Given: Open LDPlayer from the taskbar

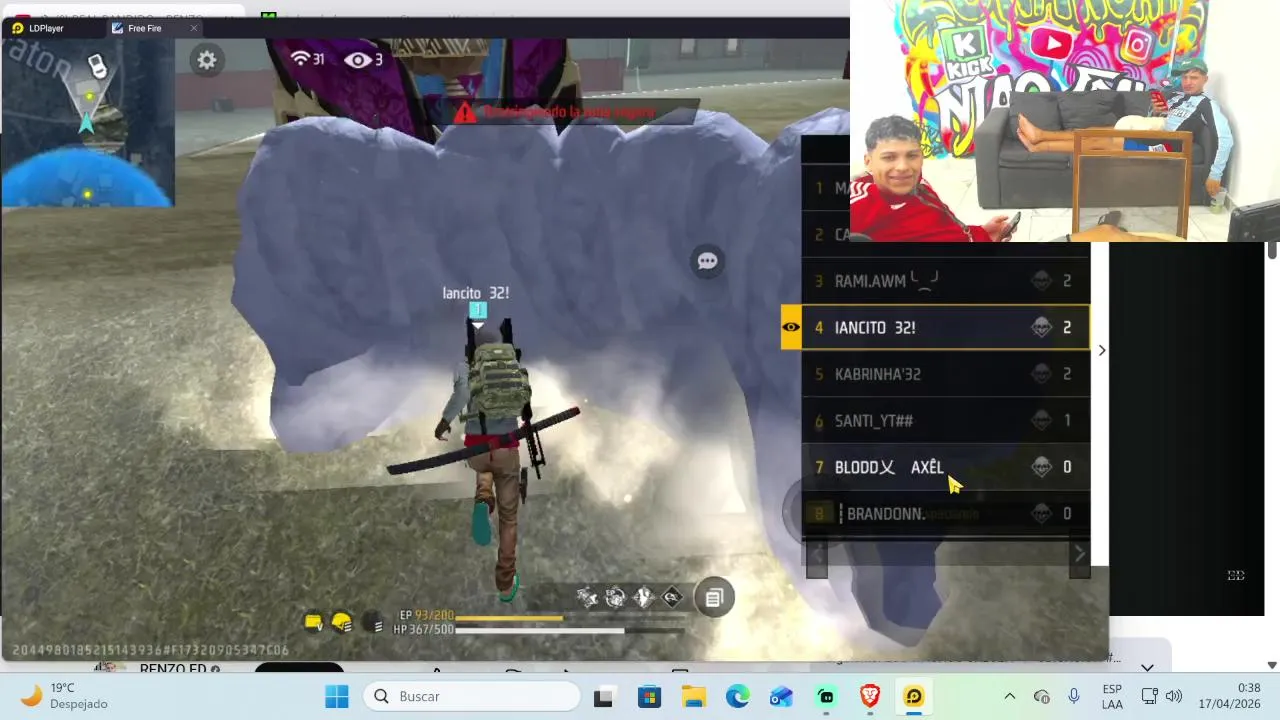Looking at the screenshot, I should (914, 697).
